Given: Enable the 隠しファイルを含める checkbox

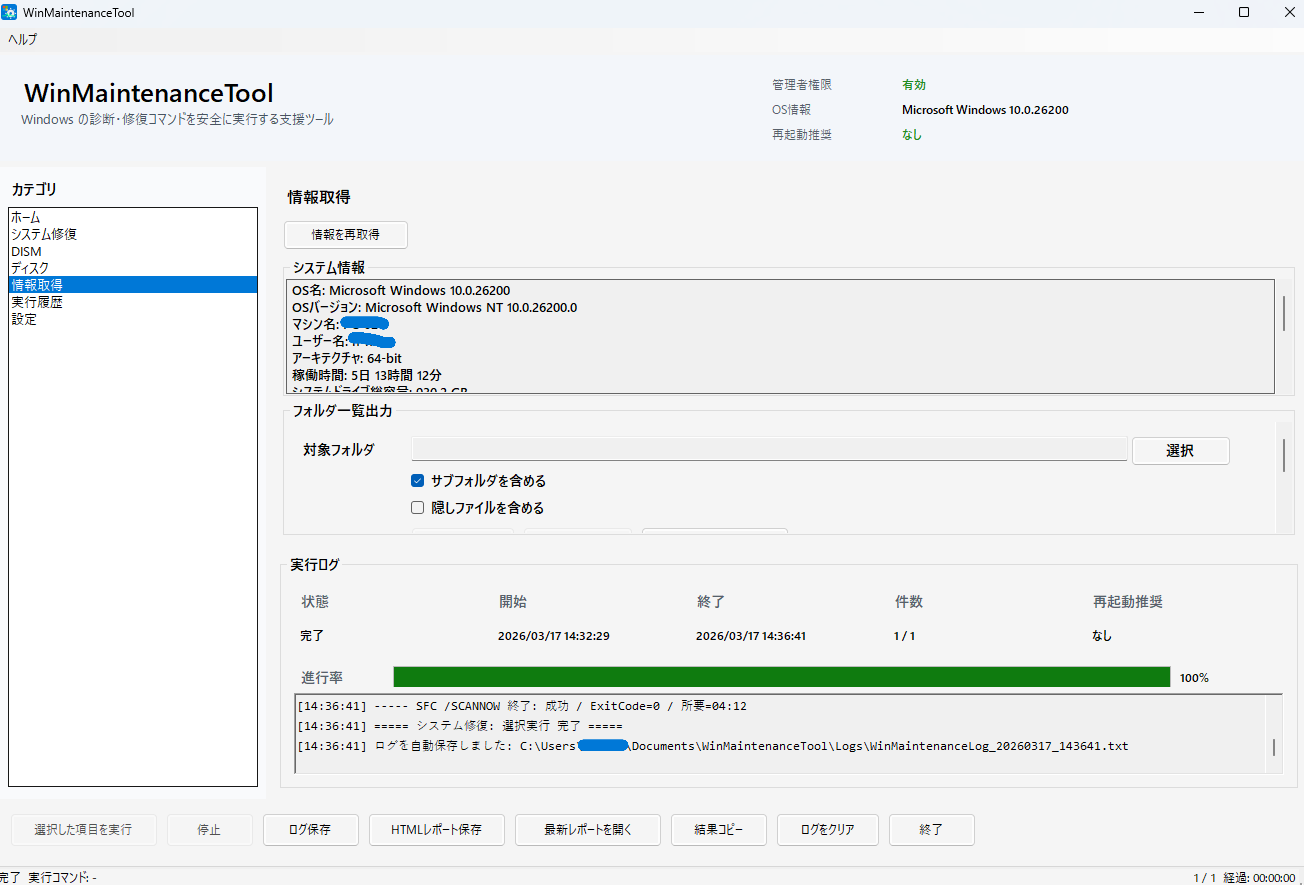Looking at the screenshot, I should 417,507.
